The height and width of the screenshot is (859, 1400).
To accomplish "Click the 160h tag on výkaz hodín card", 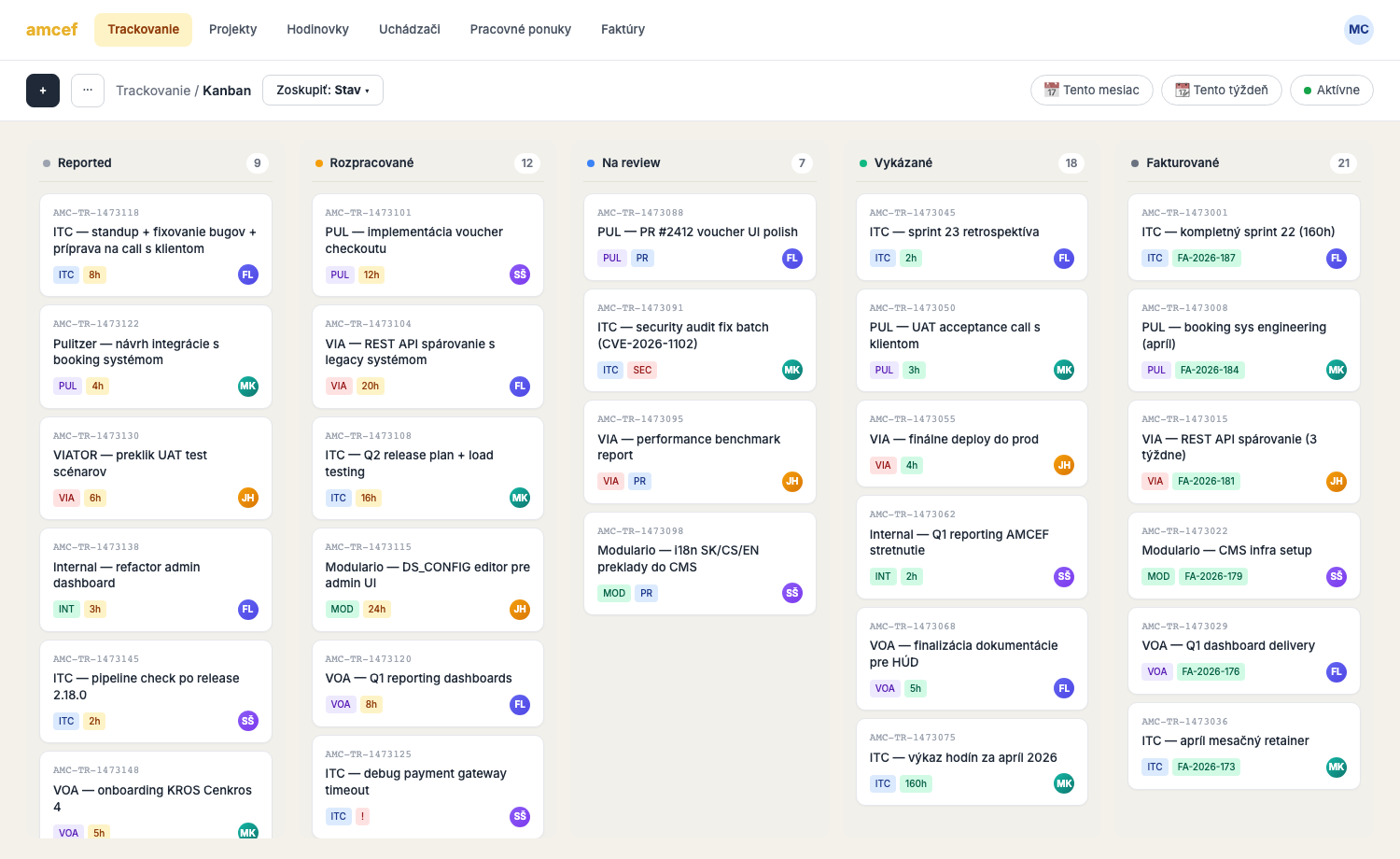I will (x=916, y=783).
